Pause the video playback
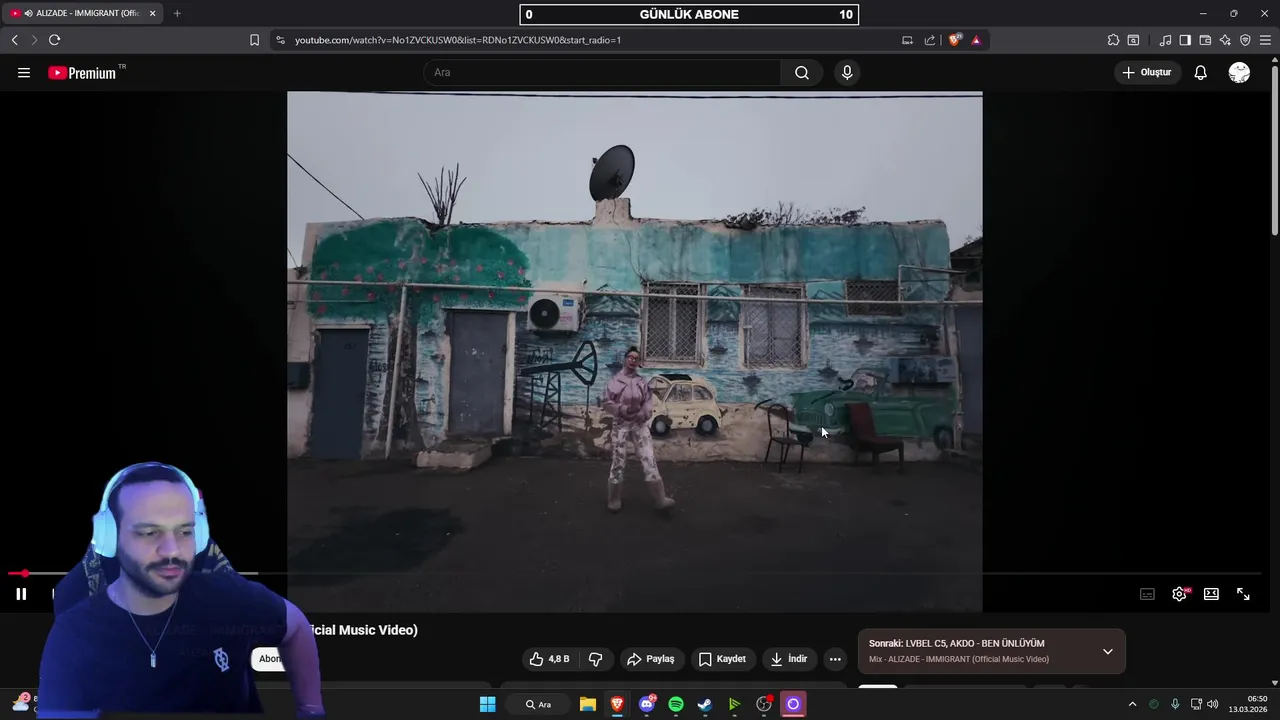Viewport: 1280px width, 720px height. point(21,594)
